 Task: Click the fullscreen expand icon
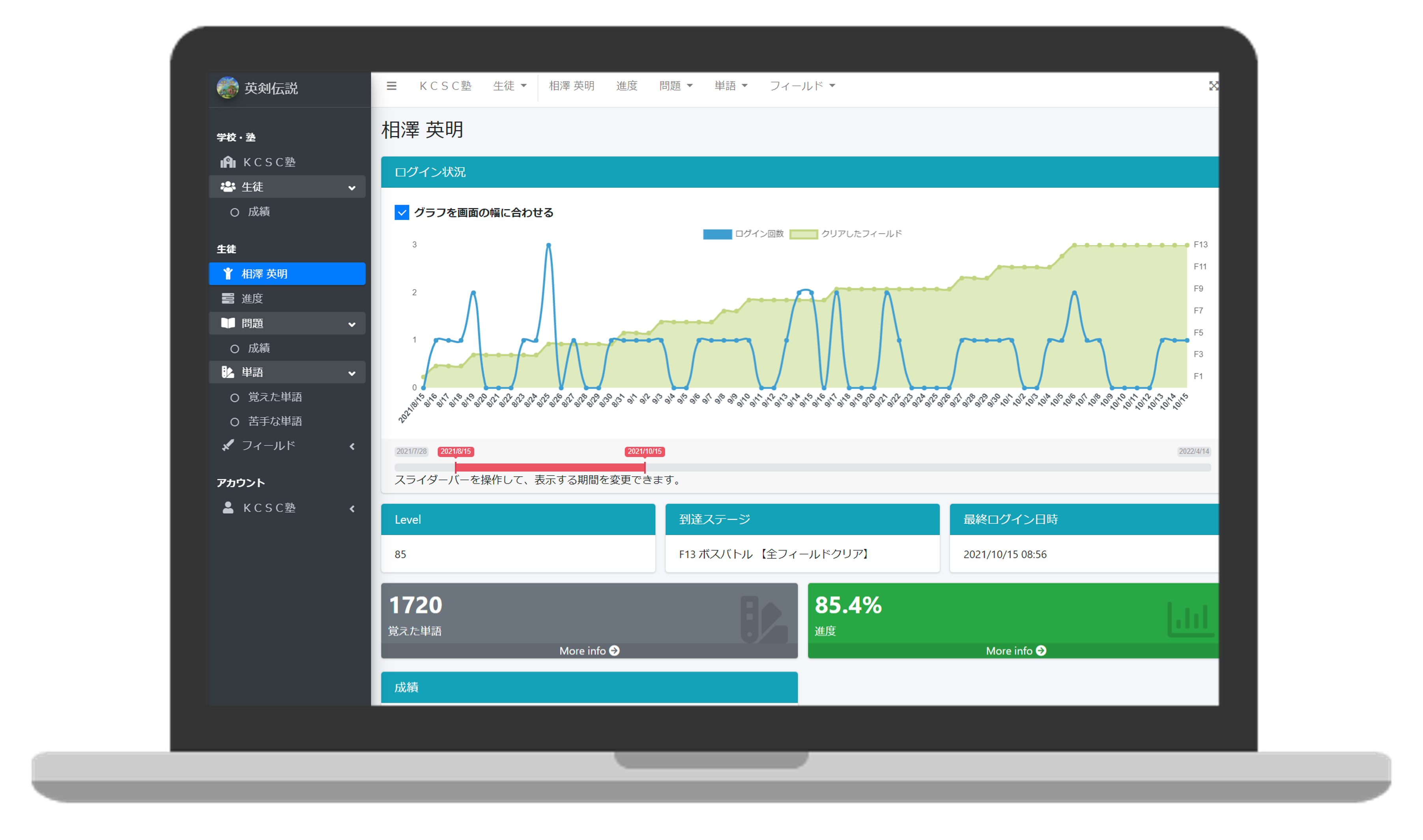[x=1213, y=86]
